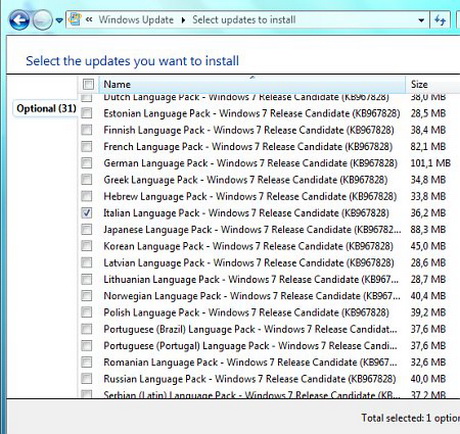Select the Portuguese (Brazil) Language Pack row text
The width and height of the screenshot is (460, 434).
(x=250, y=329)
